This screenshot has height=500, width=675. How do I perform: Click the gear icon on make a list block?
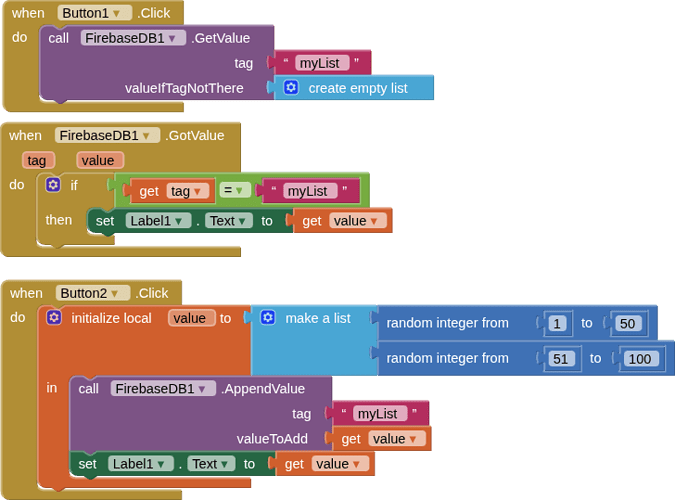pyautogui.click(x=268, y=318)
